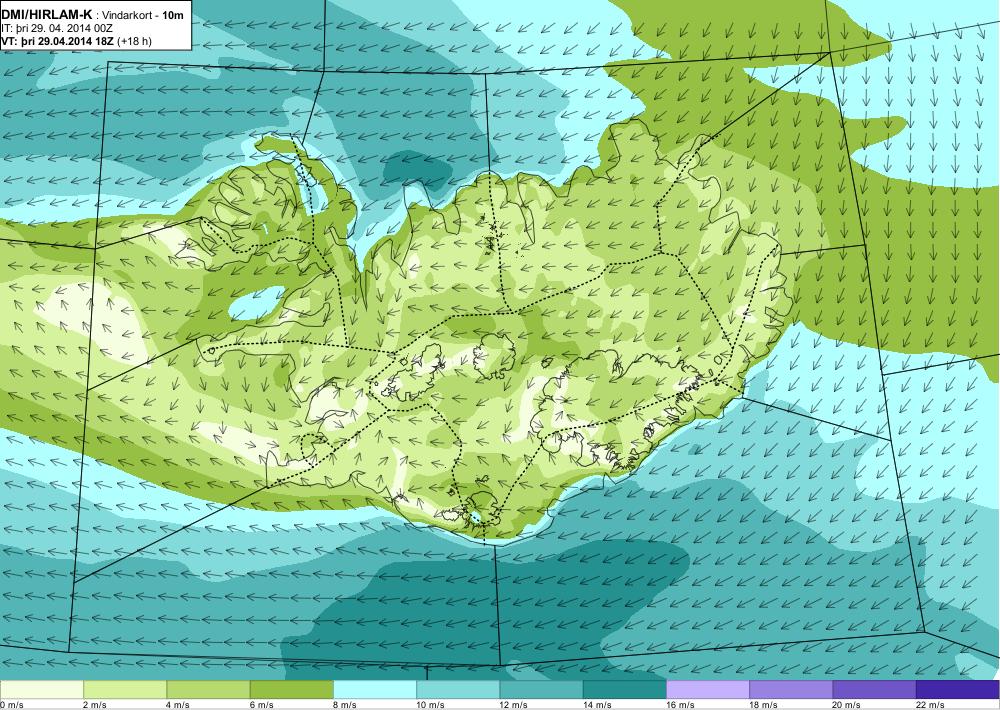Click the '22 m/s' legend label
This screenshot has height=710, width=1000.
click(x=930, y=705)
